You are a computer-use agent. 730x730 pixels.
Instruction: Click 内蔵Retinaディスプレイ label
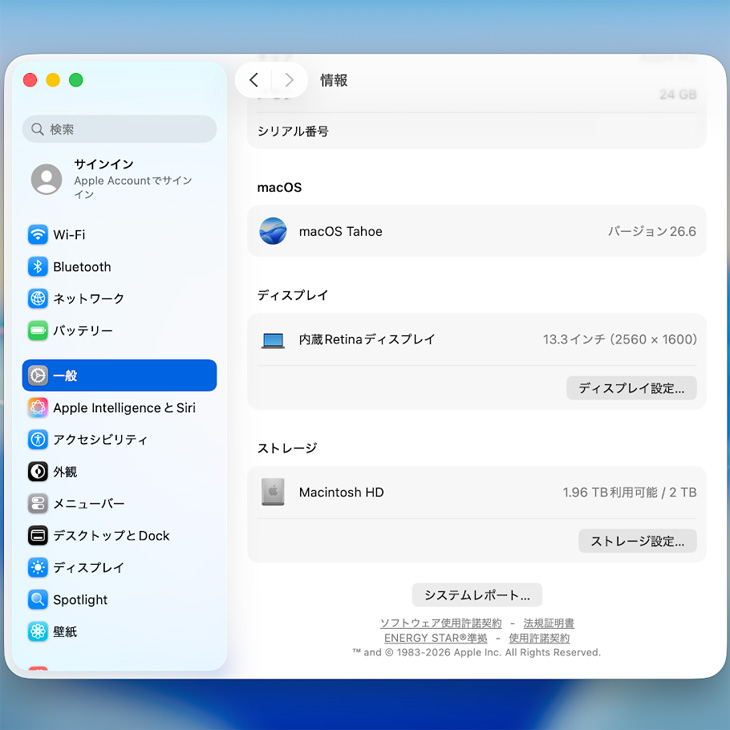(367, 339)
